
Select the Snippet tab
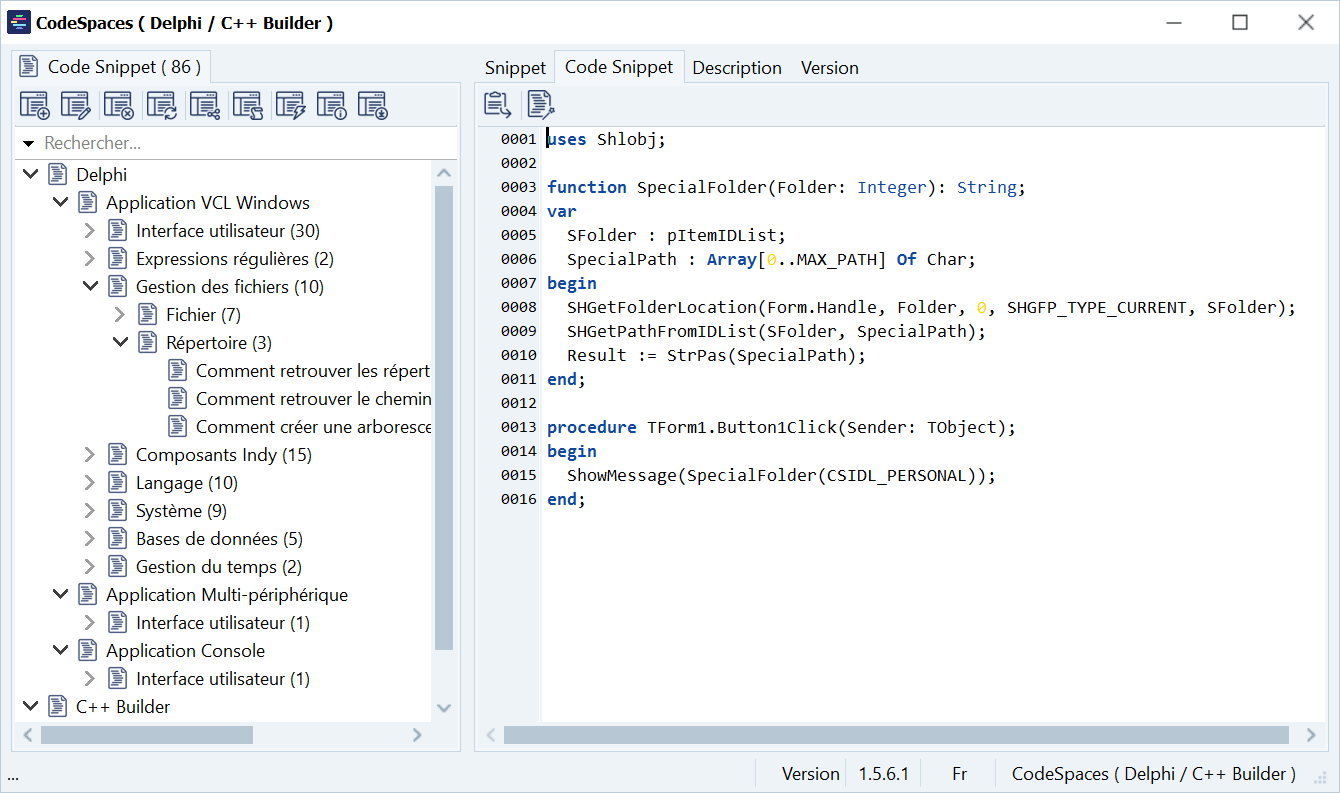coord(515,68)
